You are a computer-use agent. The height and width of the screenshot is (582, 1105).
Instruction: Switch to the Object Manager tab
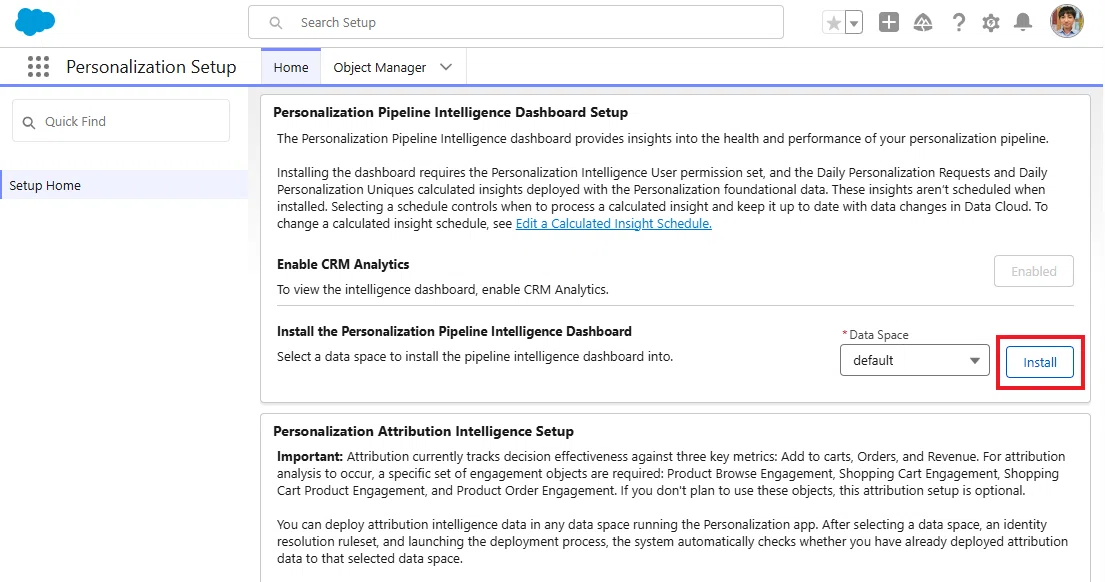point(380,67)
